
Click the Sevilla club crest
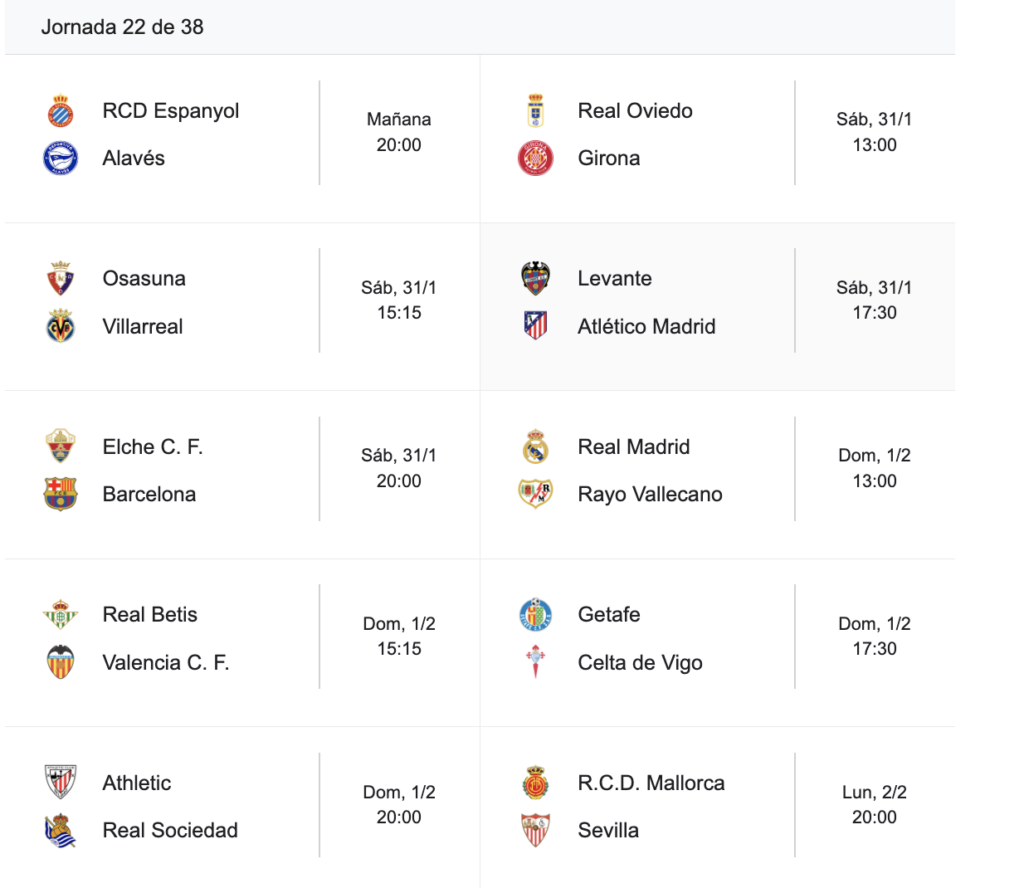(536, 830)
